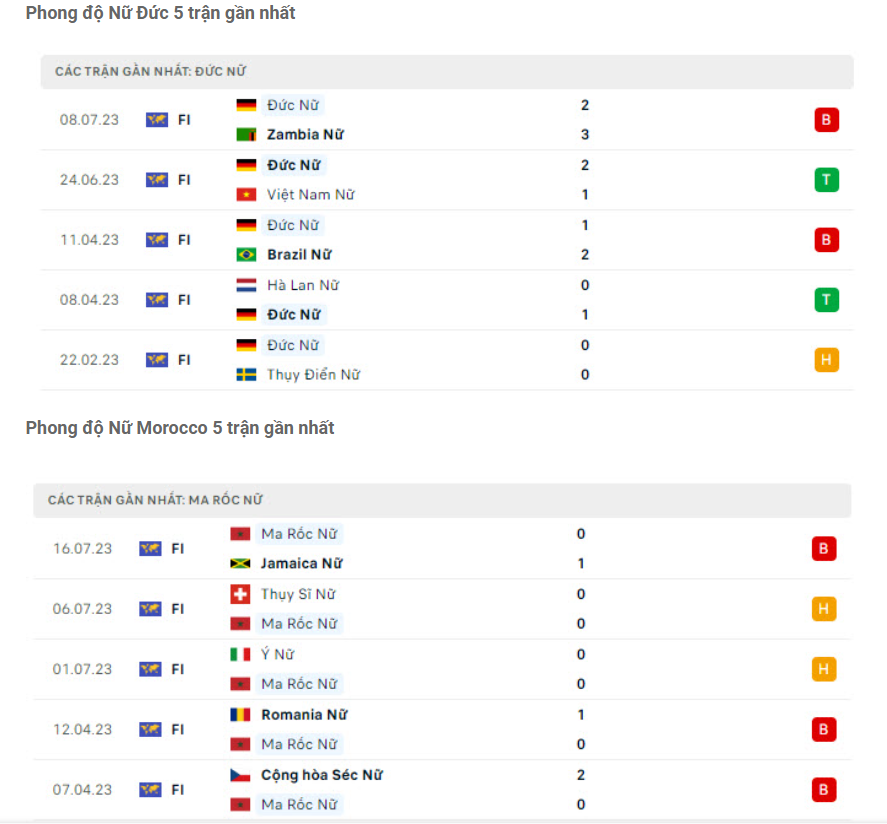Click the red B badge for the Cộng hòa Séc match

pyautogui.click(x=826, y=789)
